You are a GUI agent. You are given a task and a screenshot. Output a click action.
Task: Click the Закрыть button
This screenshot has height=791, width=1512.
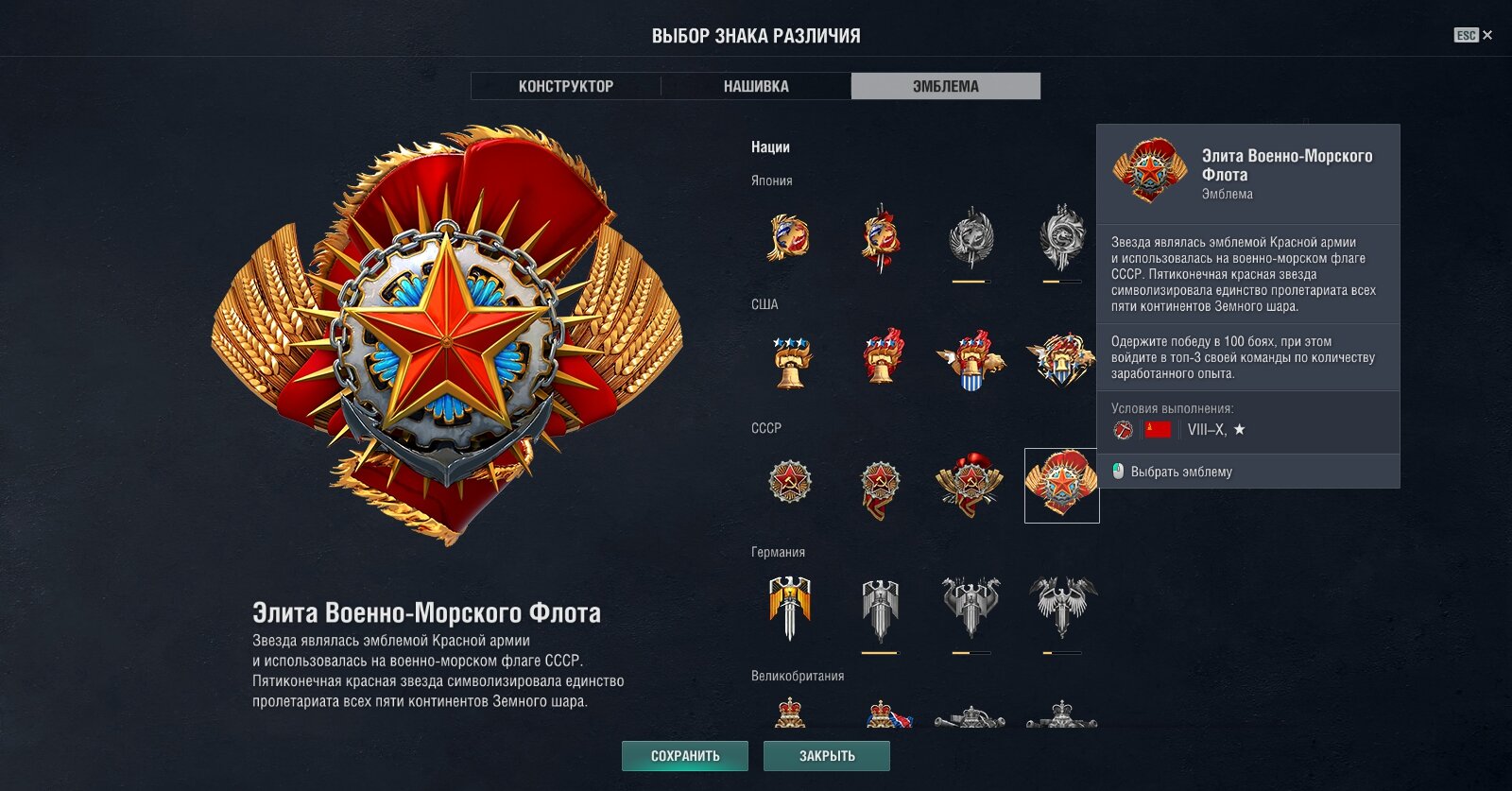point(827,756)
